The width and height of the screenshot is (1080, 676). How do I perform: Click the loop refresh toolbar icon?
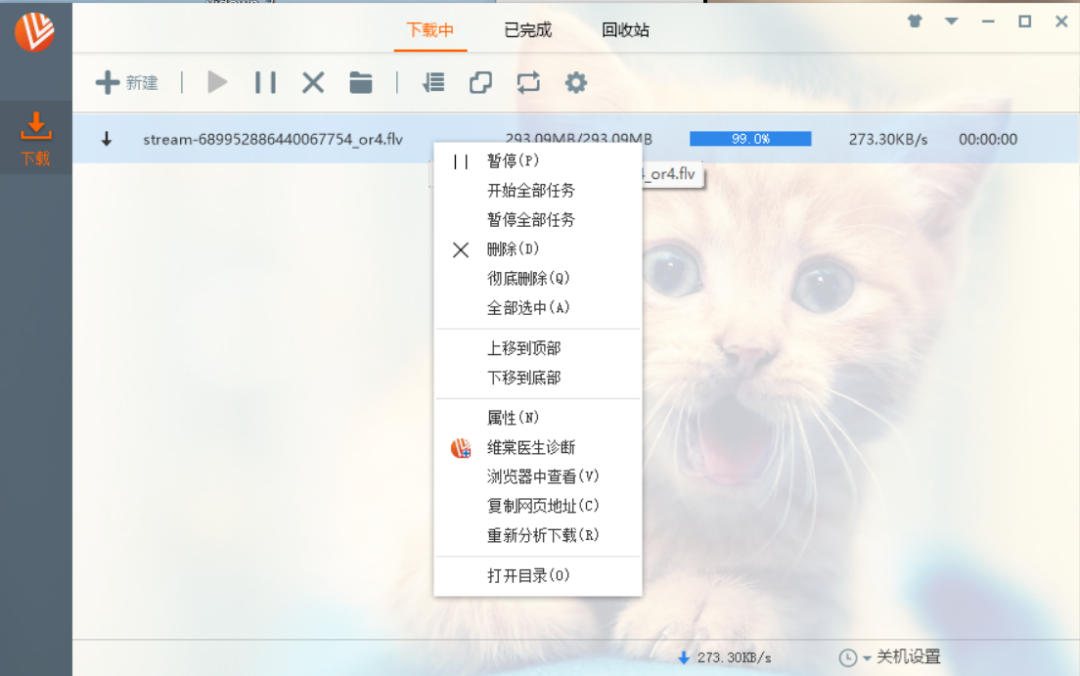point(528,83)
